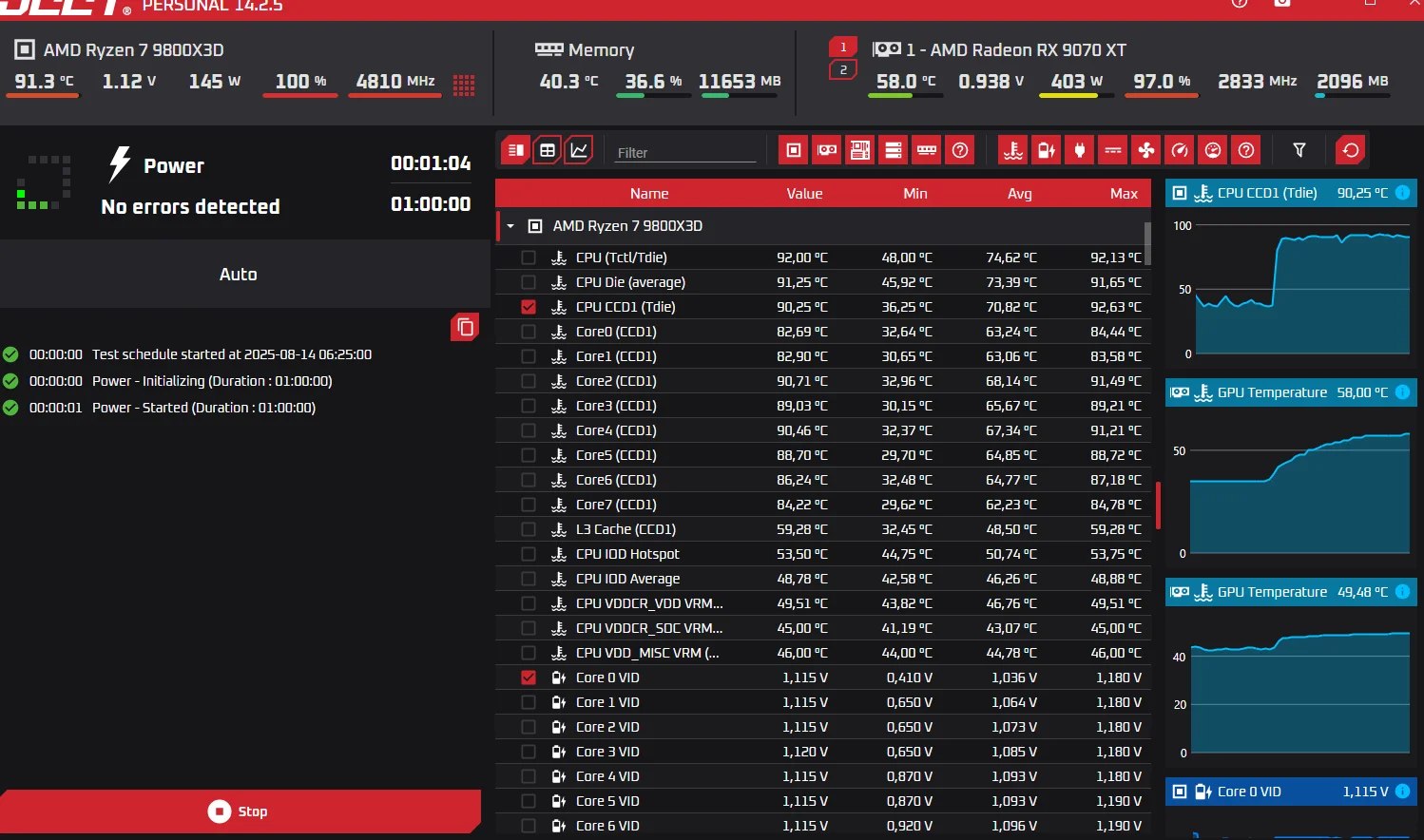Sort the sensor table by Name
The image size is (1424, 840).
649,194
